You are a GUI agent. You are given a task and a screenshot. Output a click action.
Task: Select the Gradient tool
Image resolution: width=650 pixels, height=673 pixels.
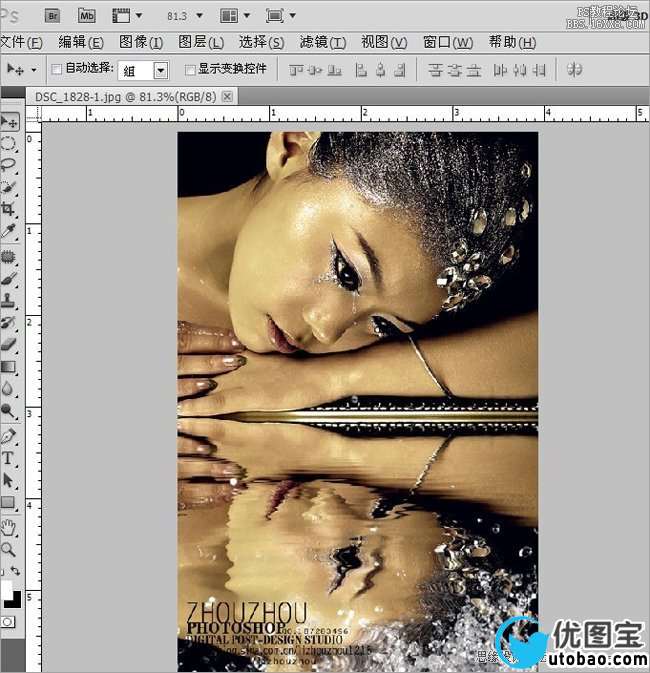click(9, 367)
